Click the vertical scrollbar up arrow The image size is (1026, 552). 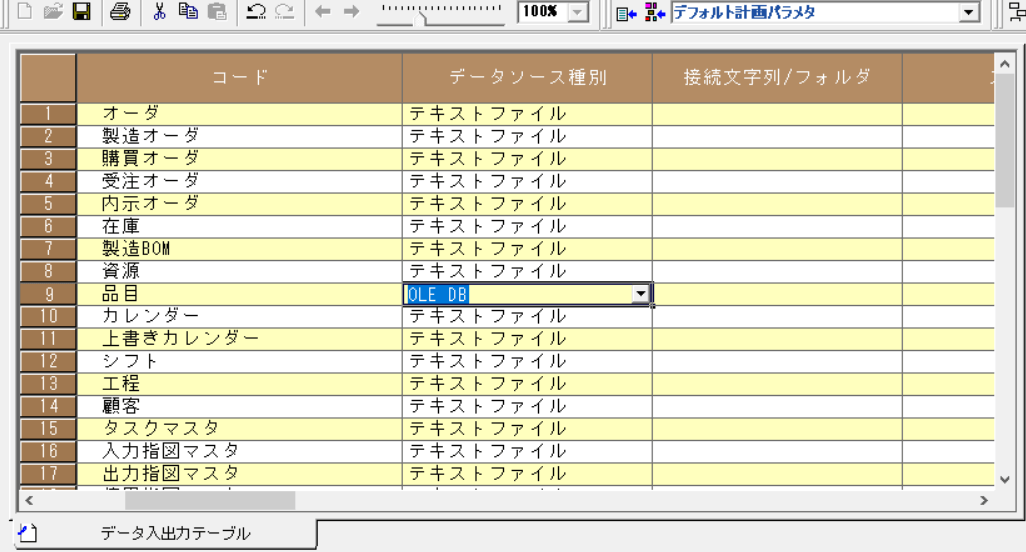point(1005,64)
